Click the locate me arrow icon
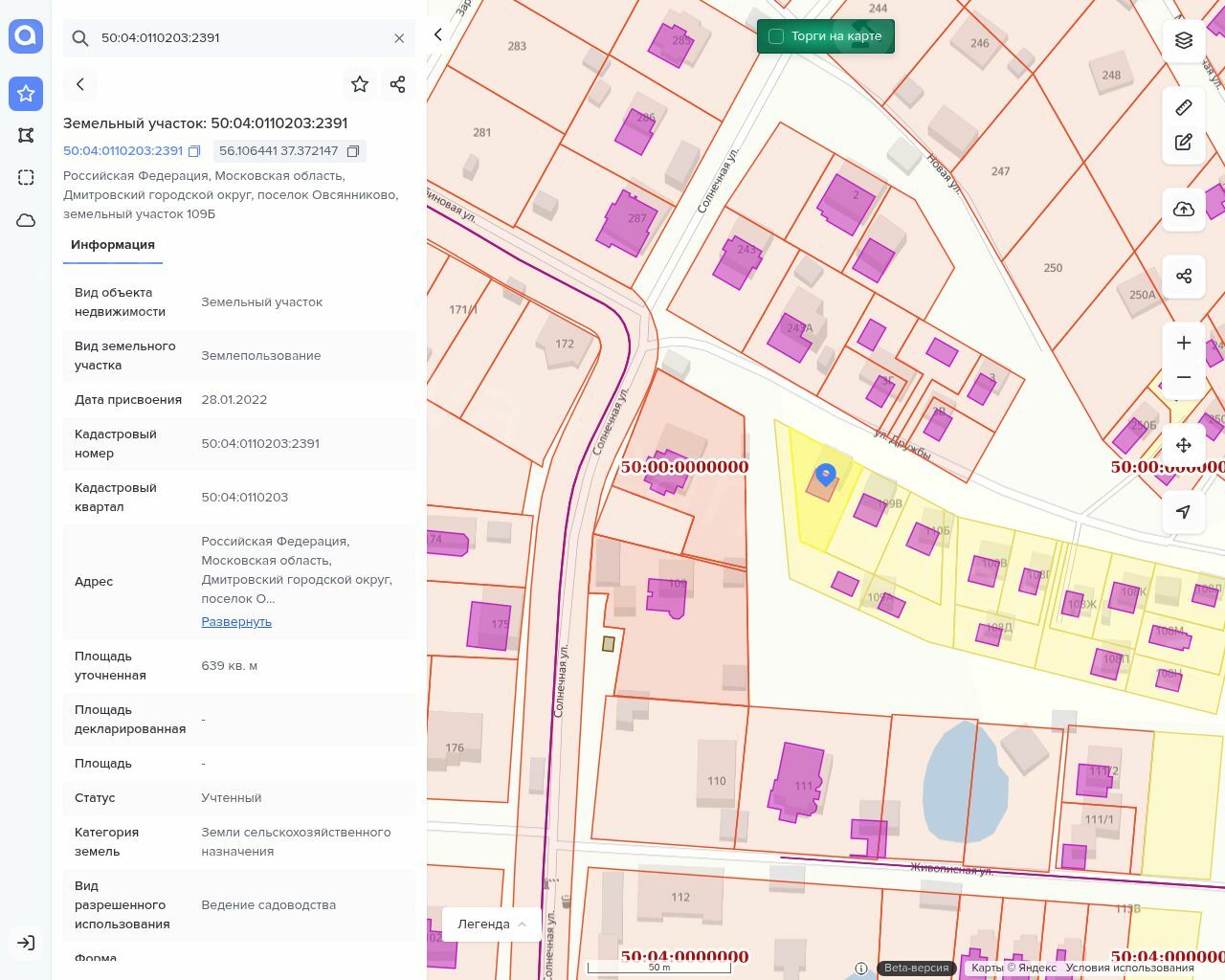This screenshot has width=1225, height=980. (1184, 512)
